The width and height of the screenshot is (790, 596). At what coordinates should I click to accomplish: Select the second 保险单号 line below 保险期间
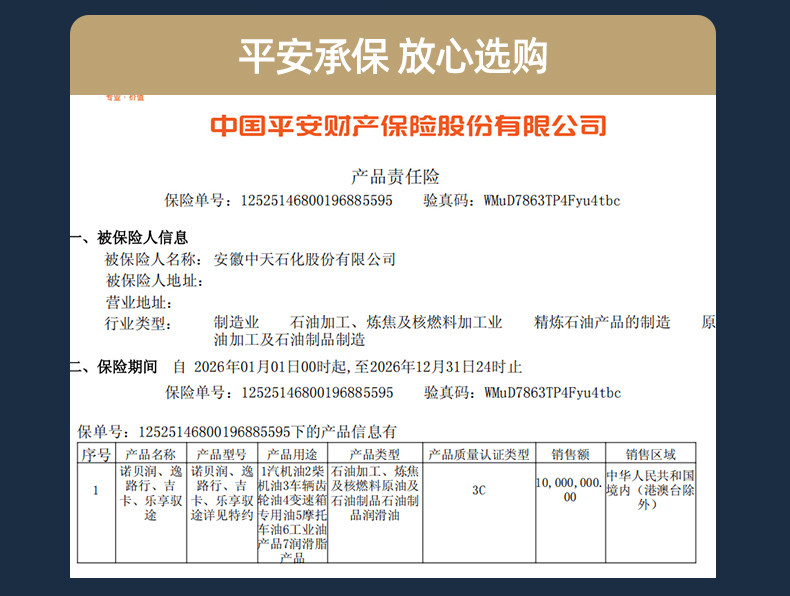279,392
